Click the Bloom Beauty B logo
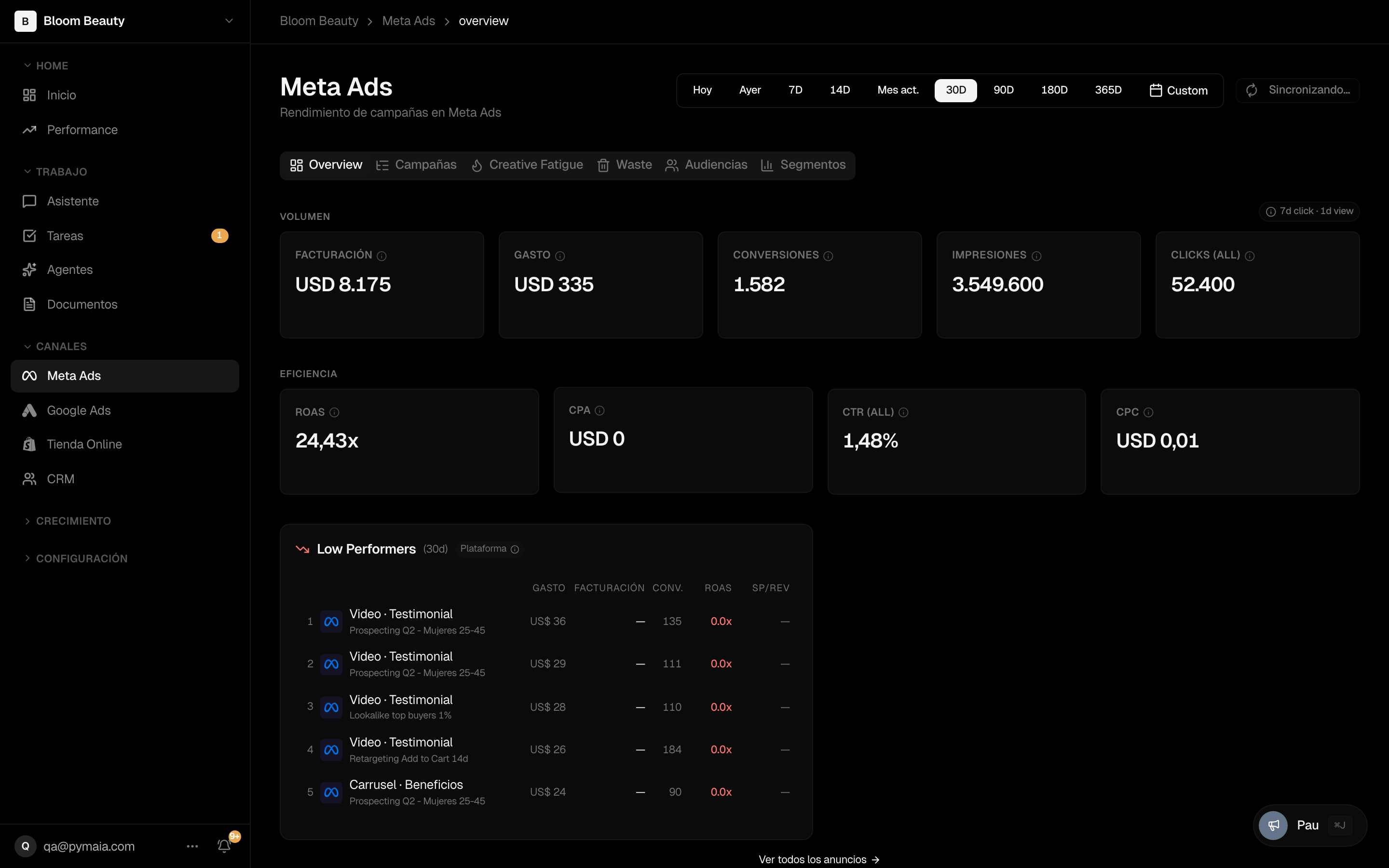Screen dimensions: 1389x868 (x=25, y=21)
